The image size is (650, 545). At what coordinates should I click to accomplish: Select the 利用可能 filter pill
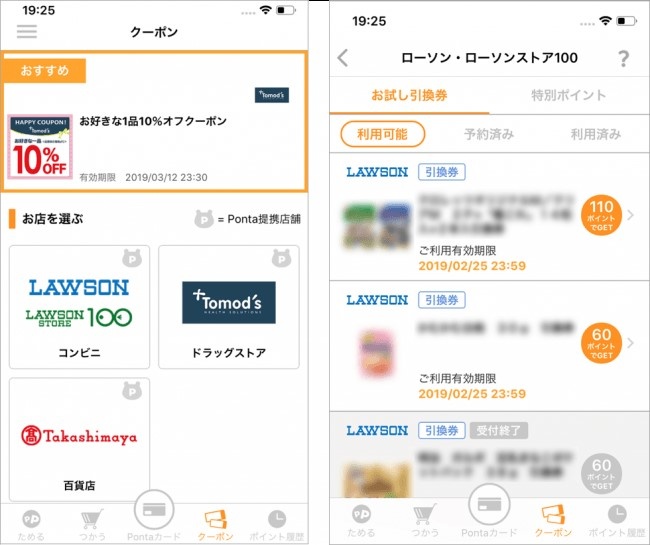(x=383, y=134)
